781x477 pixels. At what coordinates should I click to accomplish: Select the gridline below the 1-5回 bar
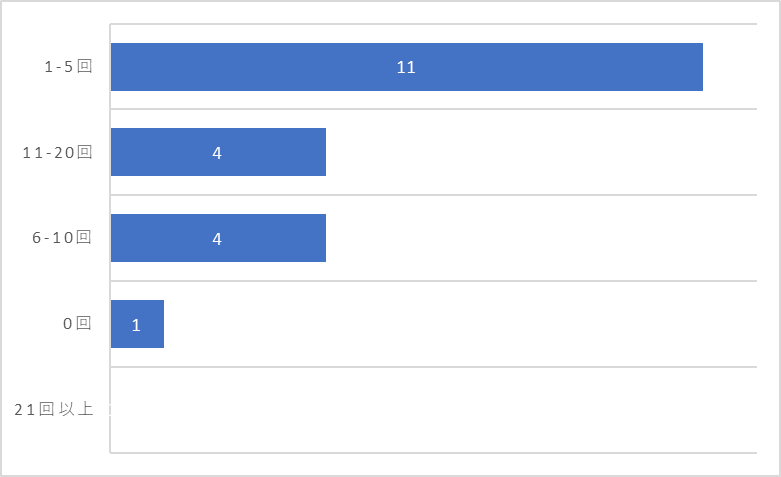(x=433, y=109)
